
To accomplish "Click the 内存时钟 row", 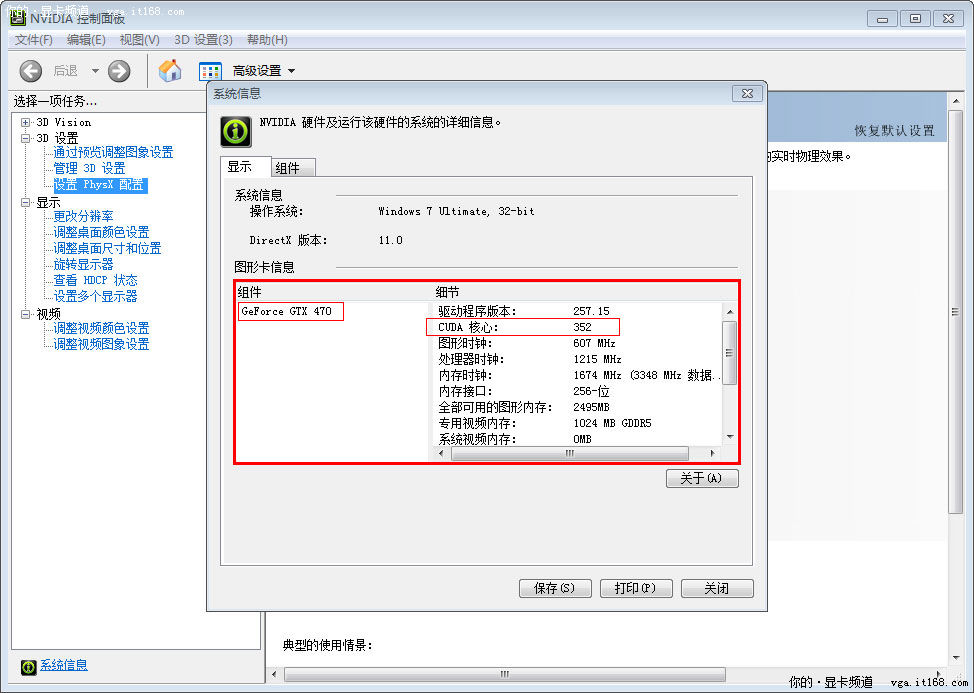I will click(x=579, y=376).
